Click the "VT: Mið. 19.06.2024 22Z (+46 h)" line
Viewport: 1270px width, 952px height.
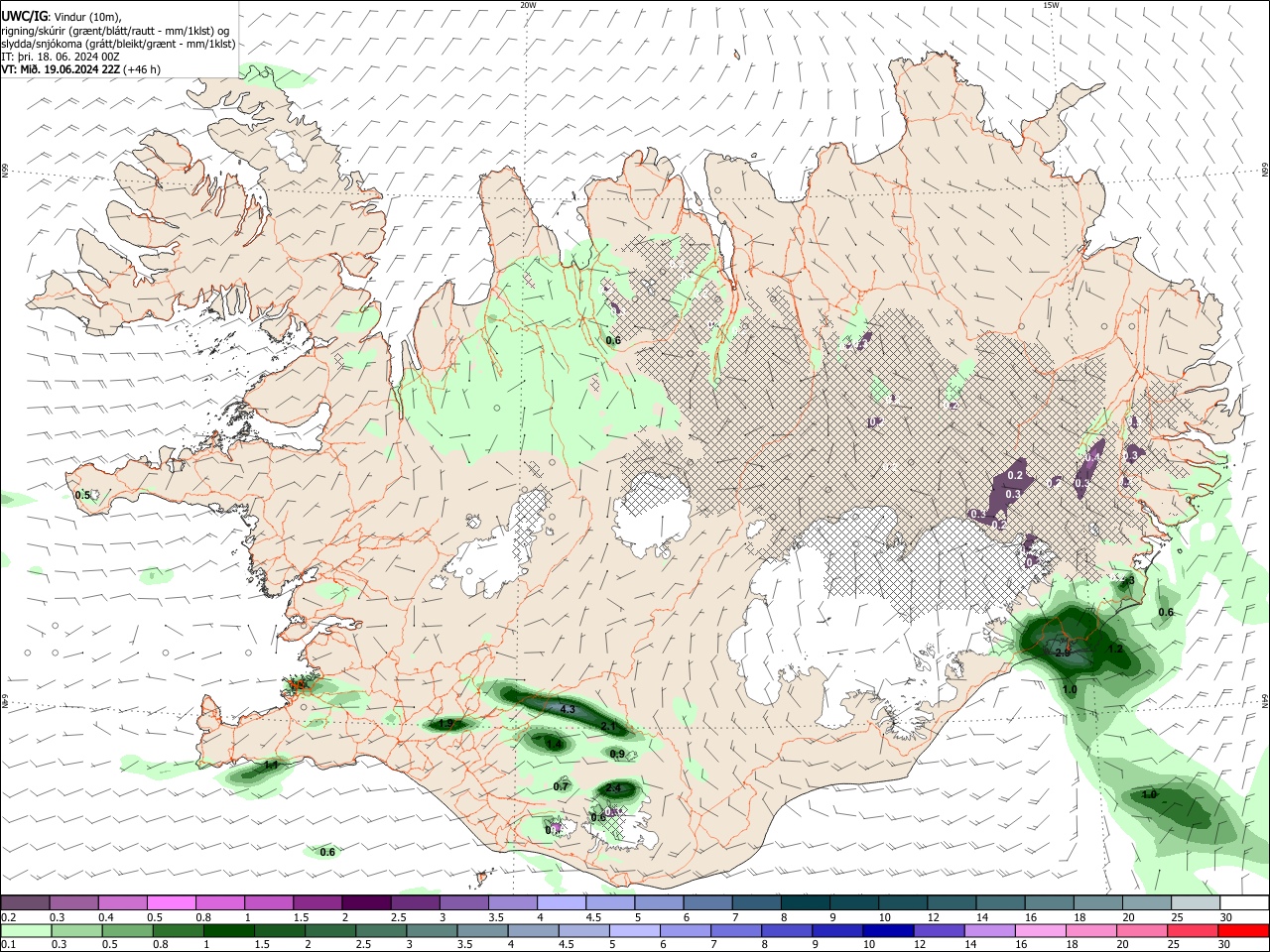(x=81, y=69)
